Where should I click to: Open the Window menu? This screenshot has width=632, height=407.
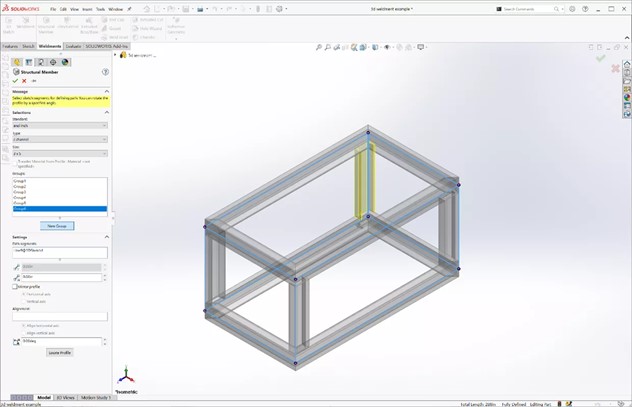pyautogui.click(x=116, y=9)
